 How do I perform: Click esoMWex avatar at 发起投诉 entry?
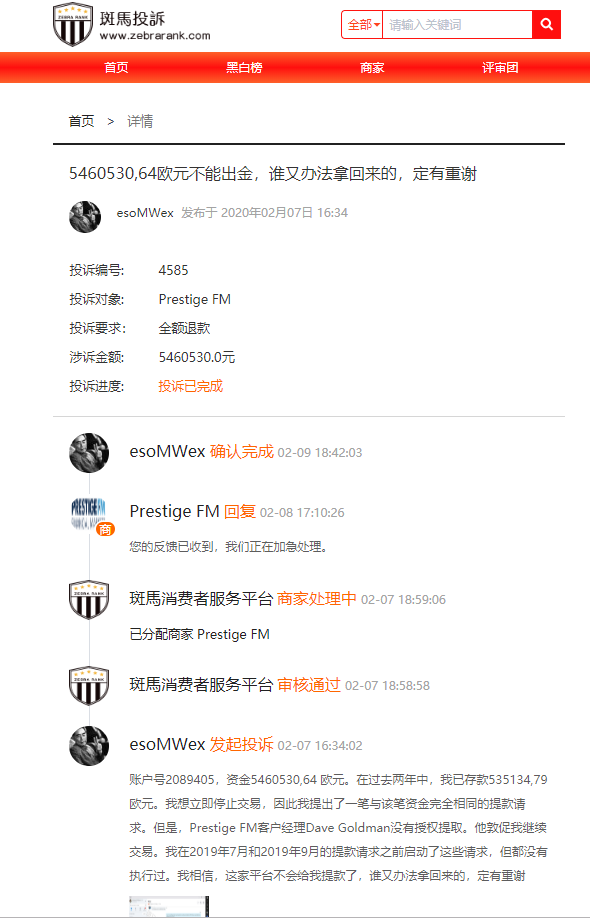pyautogui.click(x=89, y=746)
